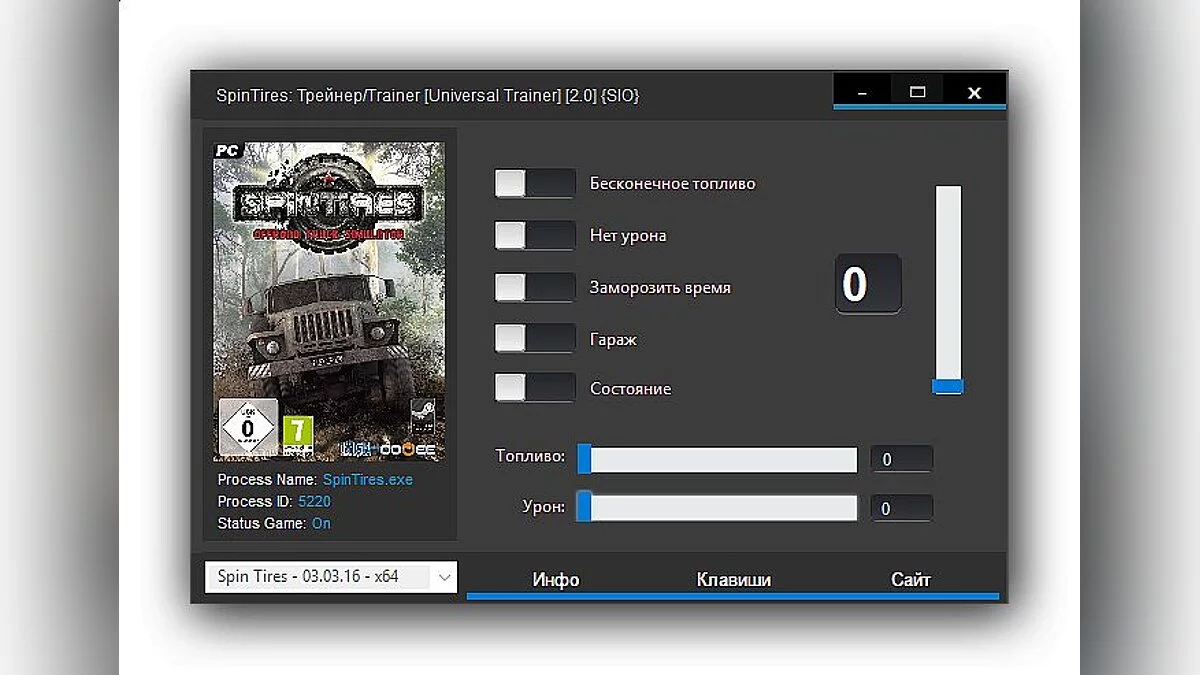Turn on Заморозить время
1200x675 pixels.
[534, 287]
